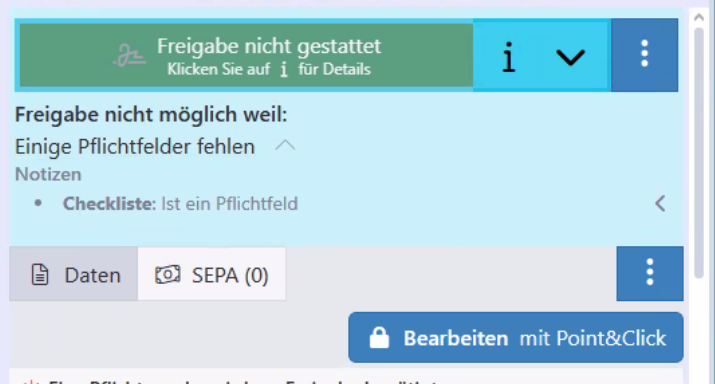
Task: Click the left arrow beside Checkliste entry
Action: [660, 203]
